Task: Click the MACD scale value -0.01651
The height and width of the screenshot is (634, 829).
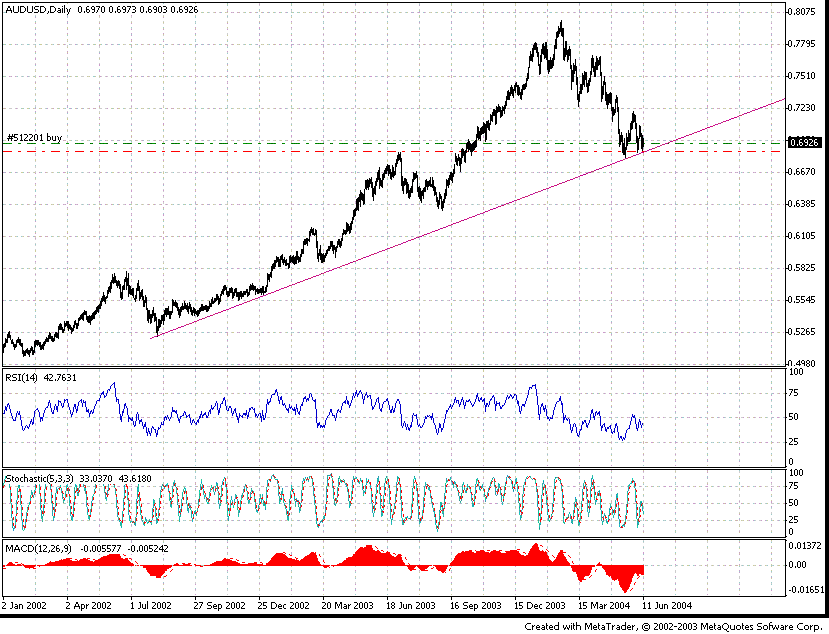Action: (x=806, y=590)
